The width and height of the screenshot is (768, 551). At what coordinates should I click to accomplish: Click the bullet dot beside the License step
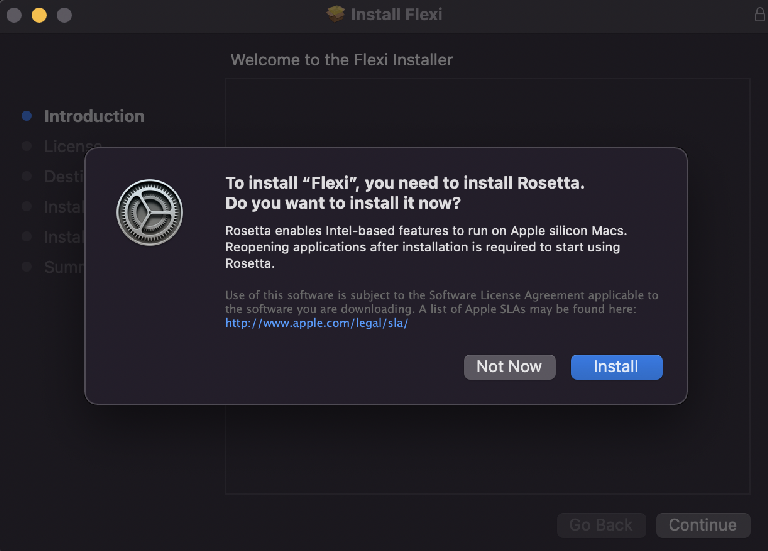point(27,146)
